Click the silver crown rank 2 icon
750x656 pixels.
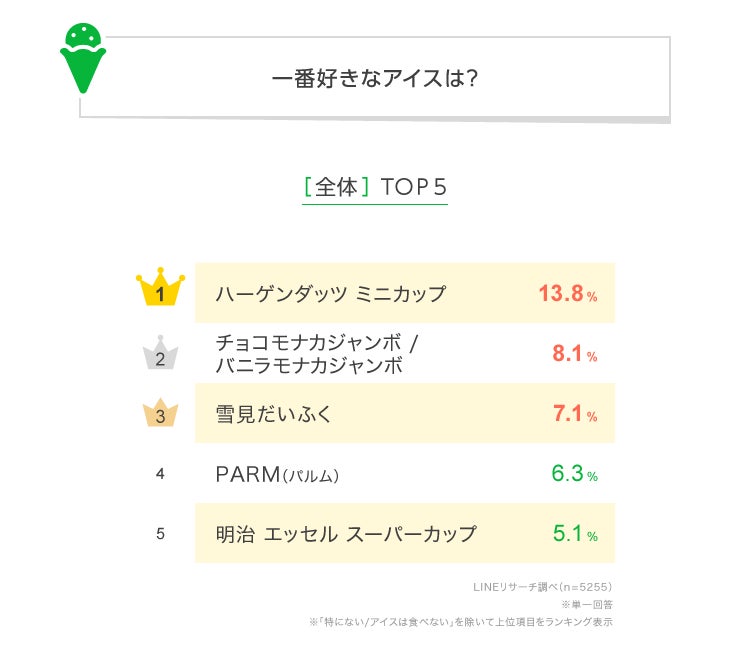[160, 355]
